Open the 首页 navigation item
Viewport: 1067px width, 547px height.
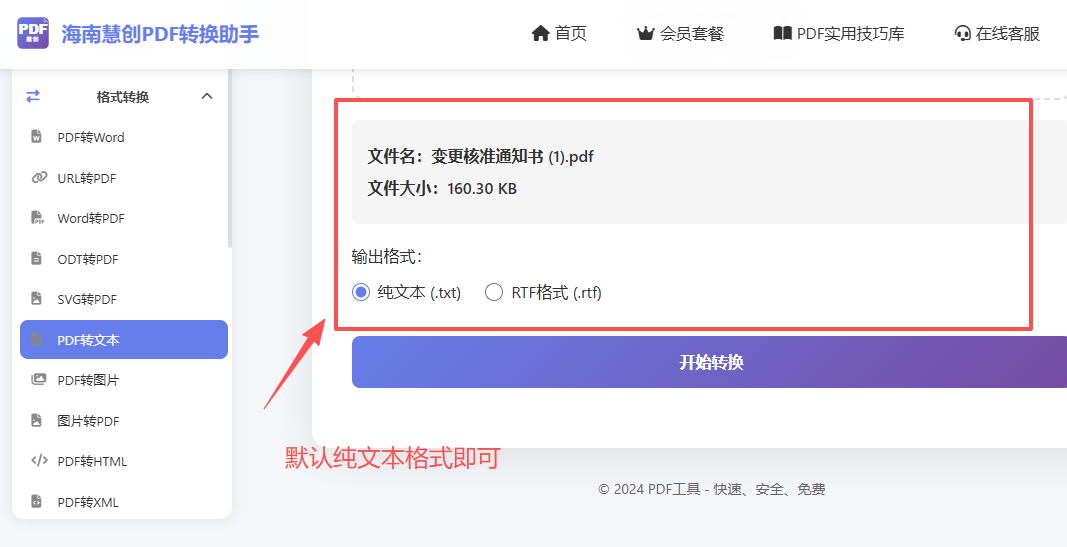point(559,33)
